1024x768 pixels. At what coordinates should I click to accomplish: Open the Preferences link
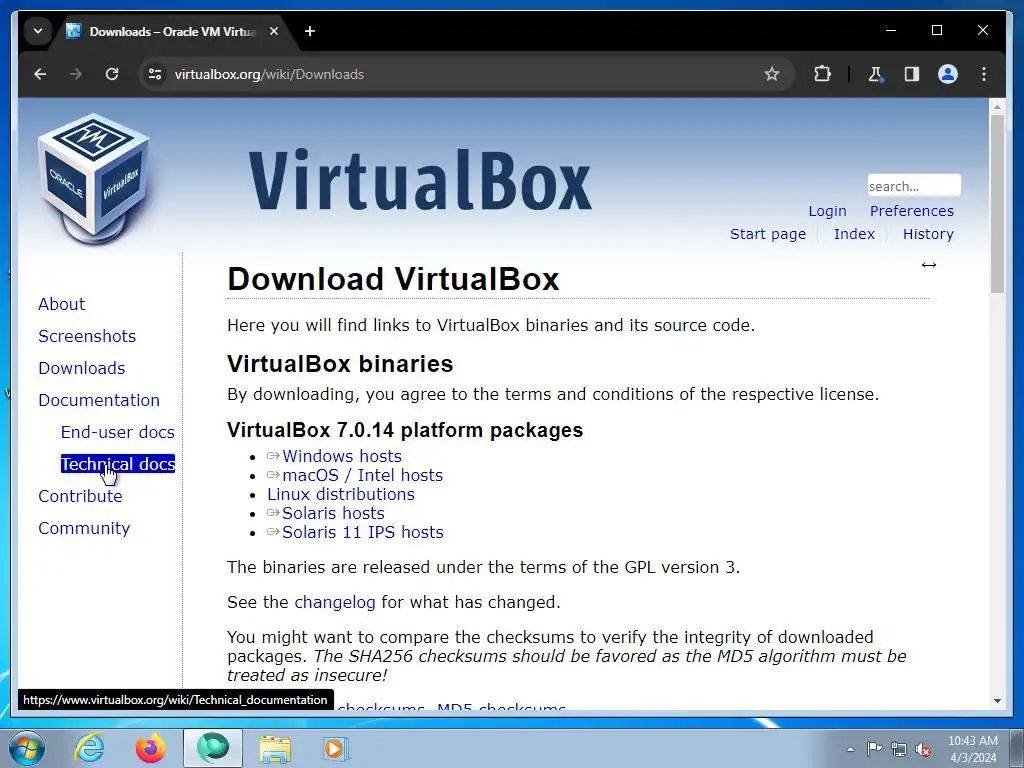912,212
